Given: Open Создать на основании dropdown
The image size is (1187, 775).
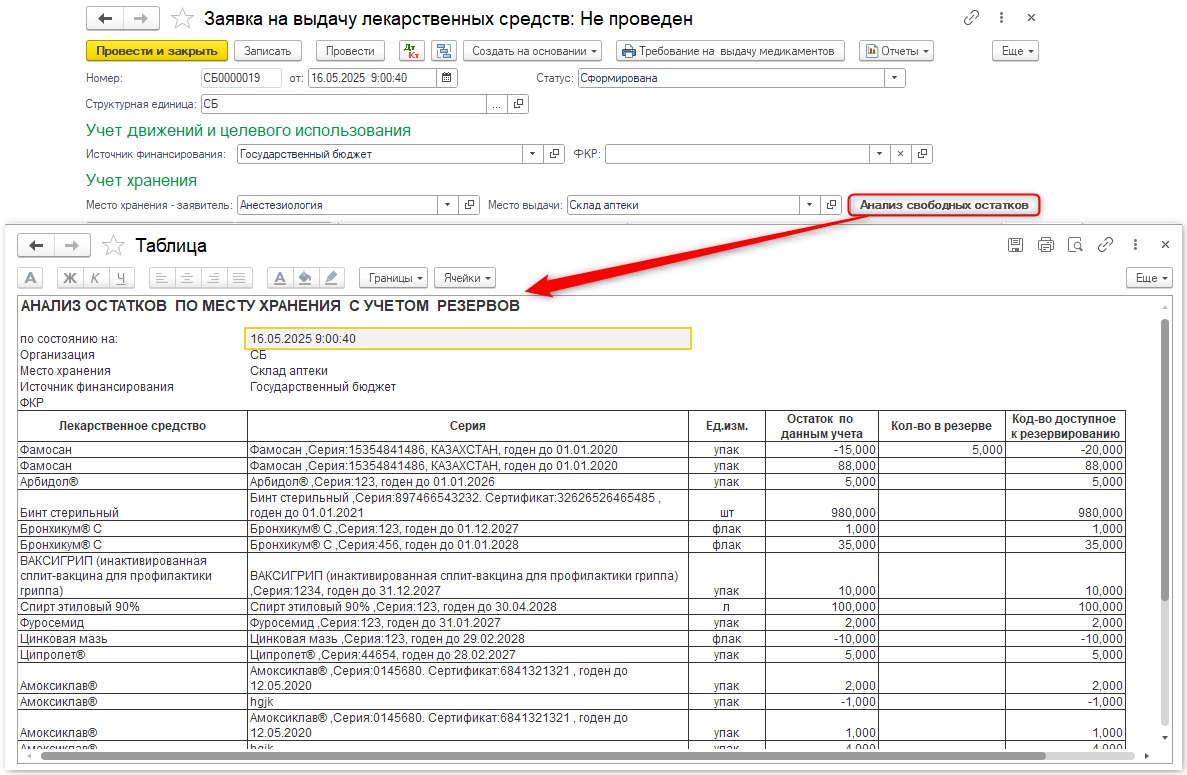Looking at the screenshot, I should (x=532, y=51).
